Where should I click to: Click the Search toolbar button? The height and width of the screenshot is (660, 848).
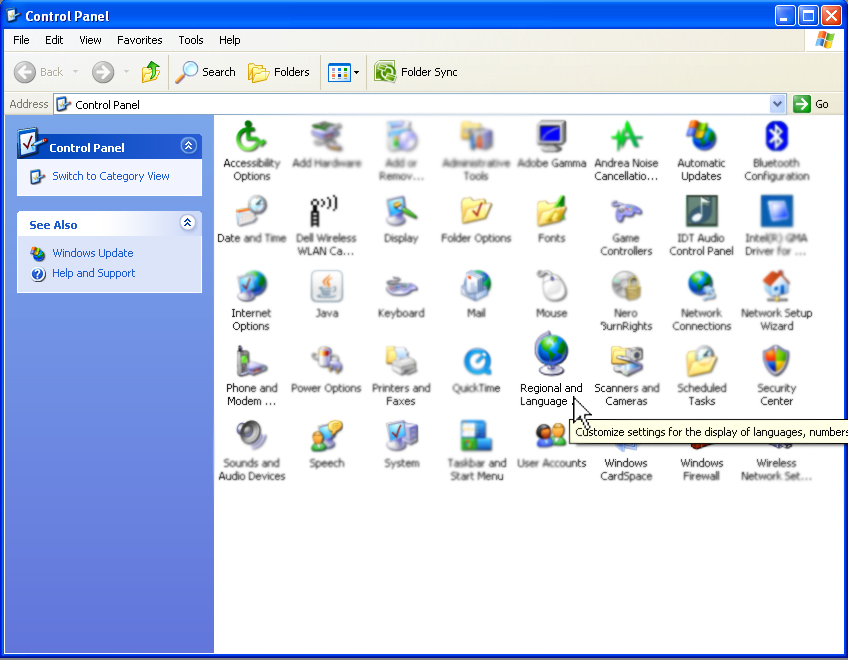(x=206, y=72)
